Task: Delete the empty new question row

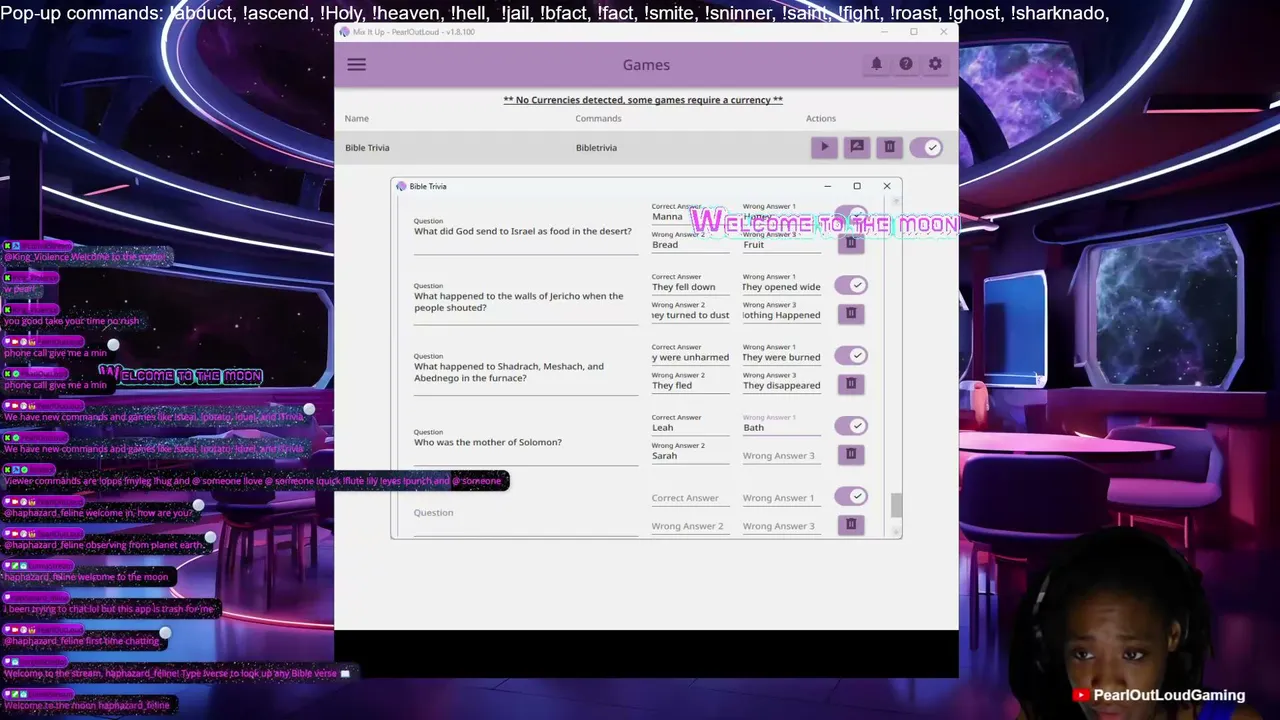Action: 851,524
